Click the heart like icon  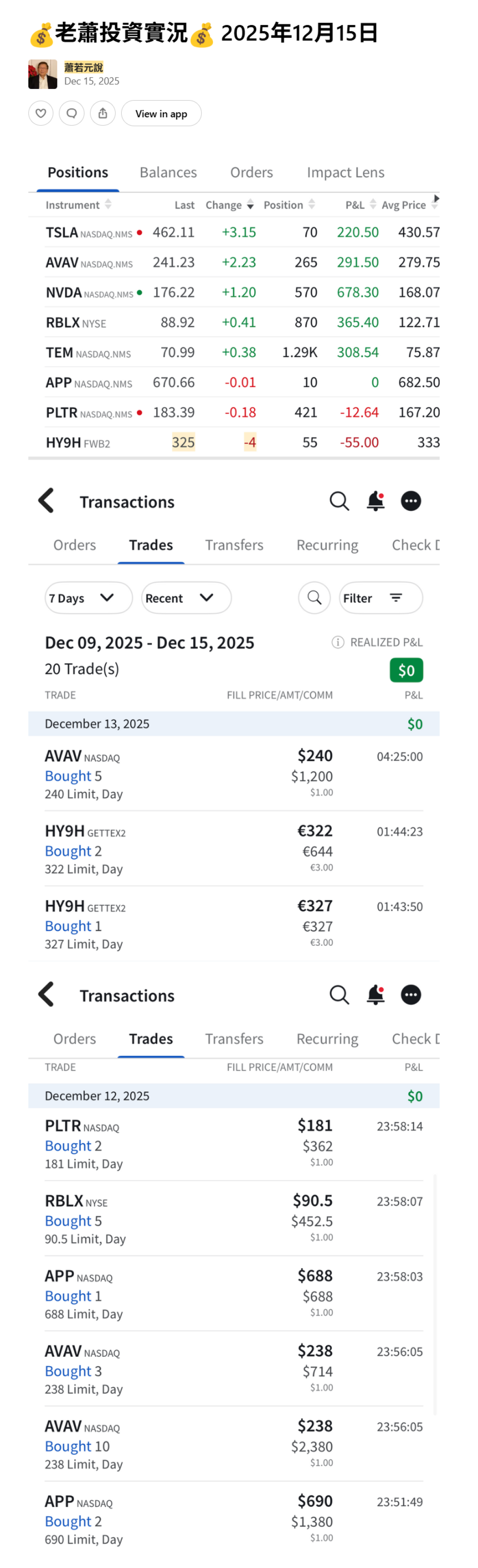coord(41,113)
